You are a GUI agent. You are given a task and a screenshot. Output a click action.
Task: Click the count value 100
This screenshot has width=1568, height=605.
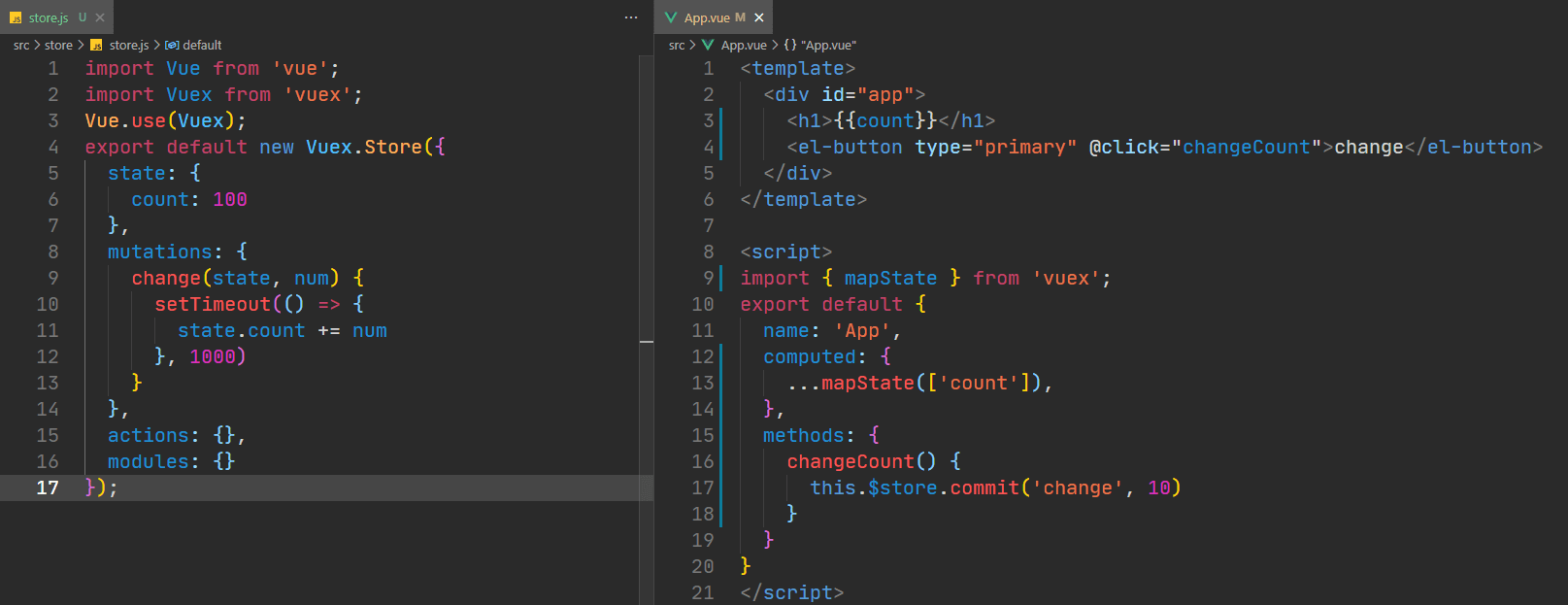[230, 200]
